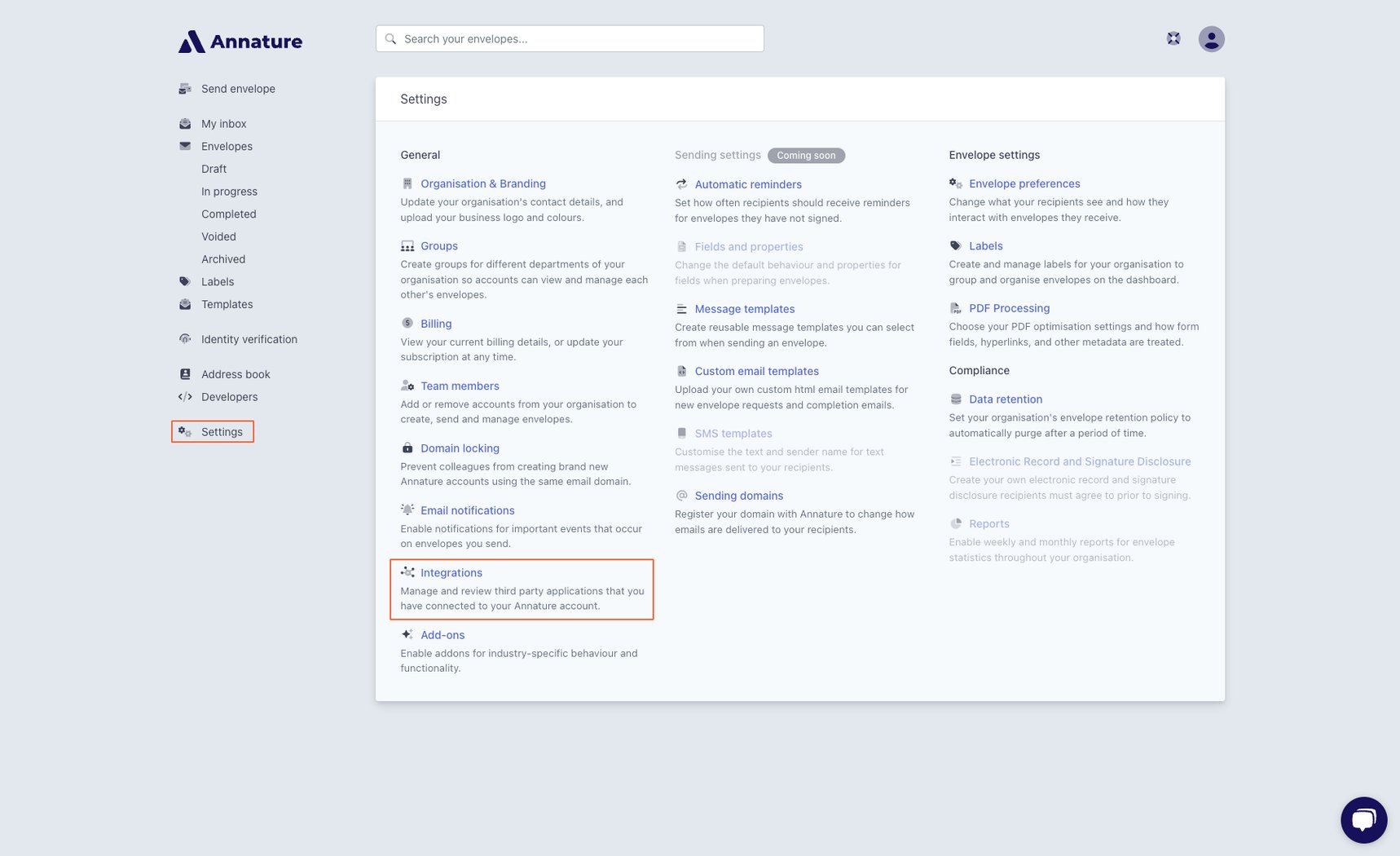Viewport: 1400px width, 856px height.
Task: Open Custom email templates
Action: tap(756, 371)
